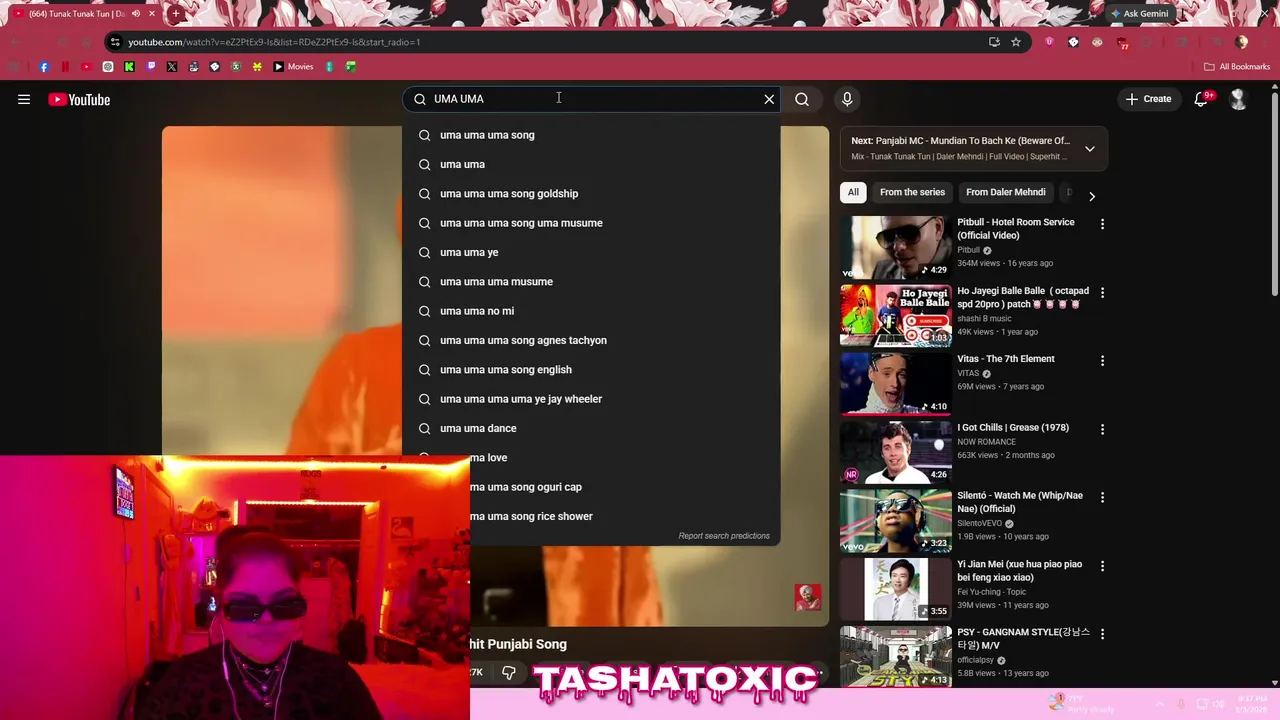The height and width of the screenshot is (720, 1280).
Task: Open Netflix bookmark icon
Action: point(65,67)
